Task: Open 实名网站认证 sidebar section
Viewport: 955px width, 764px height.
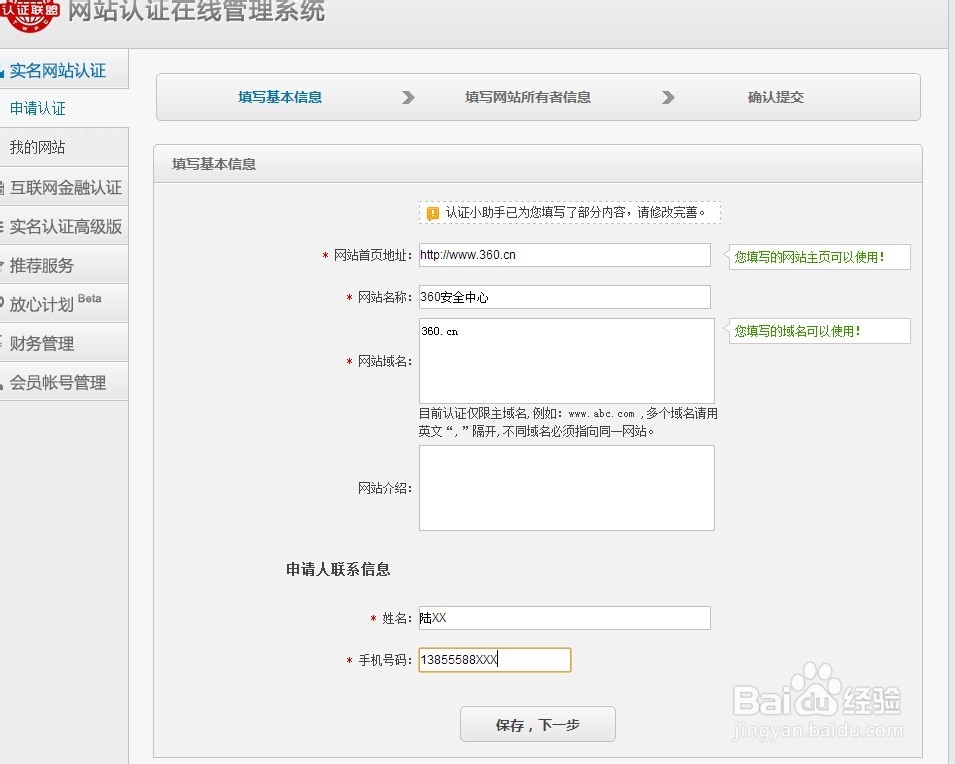Action: pos(63,70)
